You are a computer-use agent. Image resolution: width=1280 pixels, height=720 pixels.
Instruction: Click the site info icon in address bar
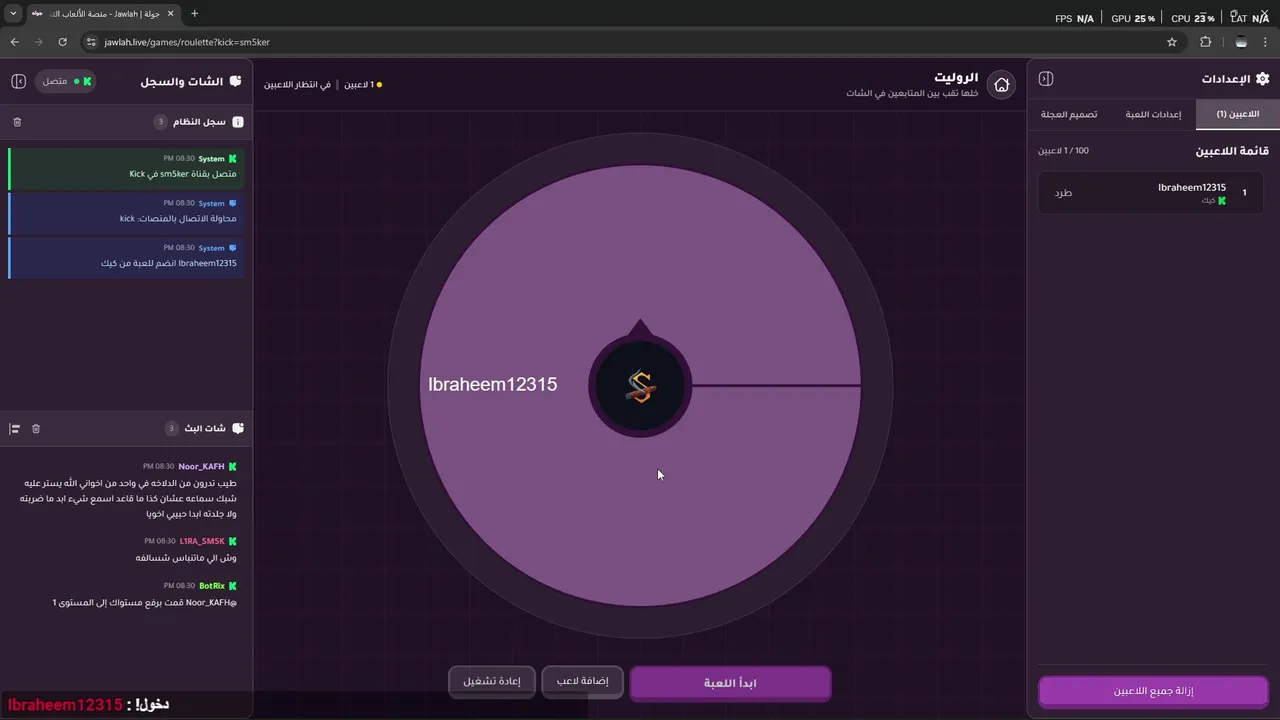point(91,42)
